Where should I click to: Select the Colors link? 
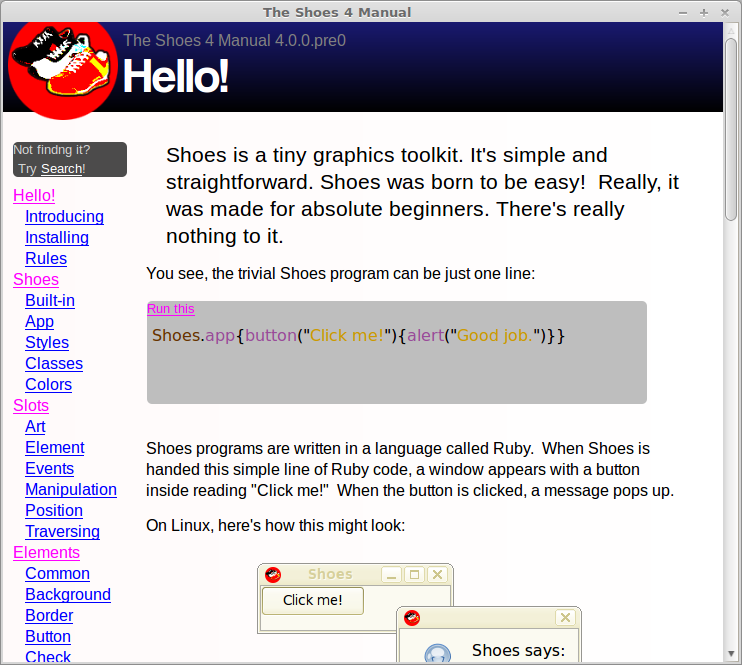tap(48, 384)
